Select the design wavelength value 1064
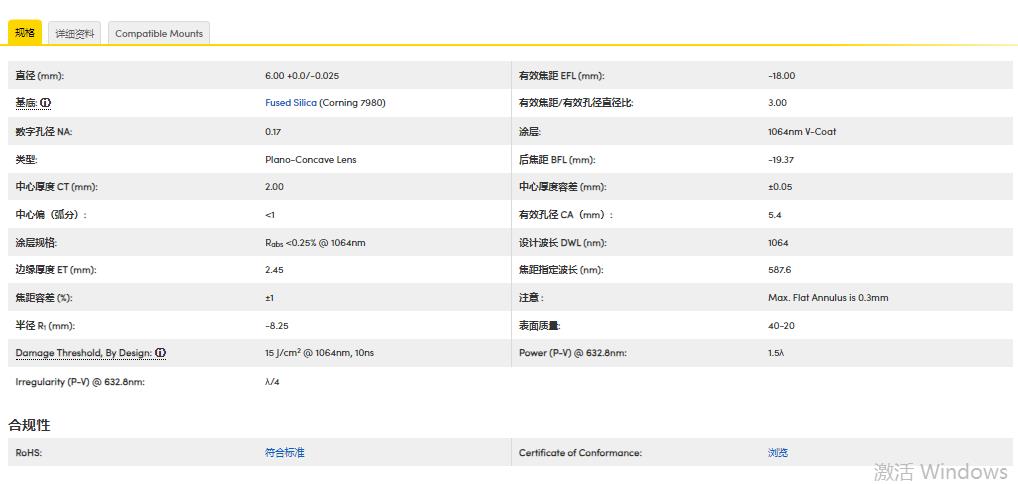The height and width of the screenshot is (484, 1018). [778, 243]
